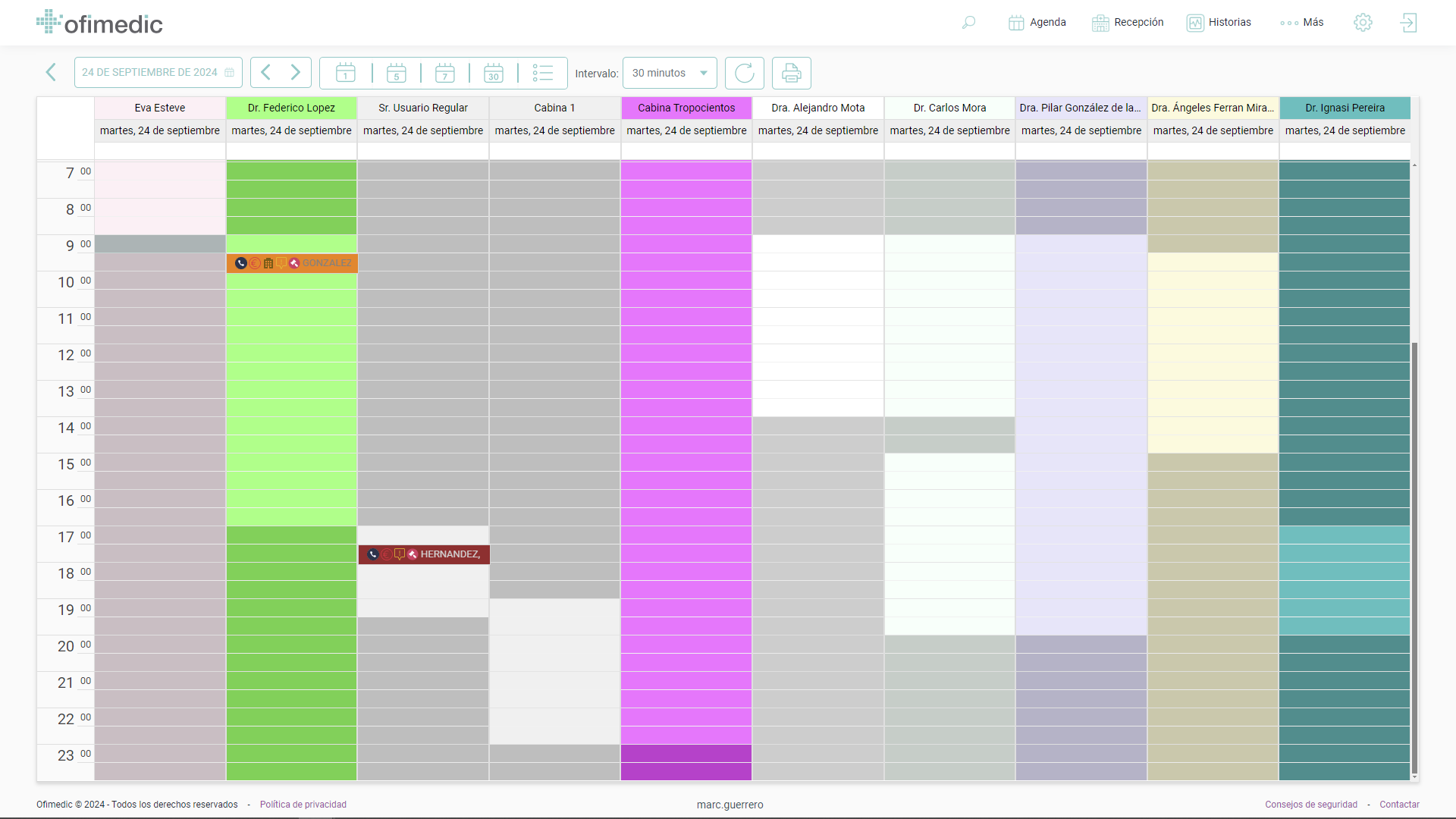Switch to 30-day month view

pos(494,73)
